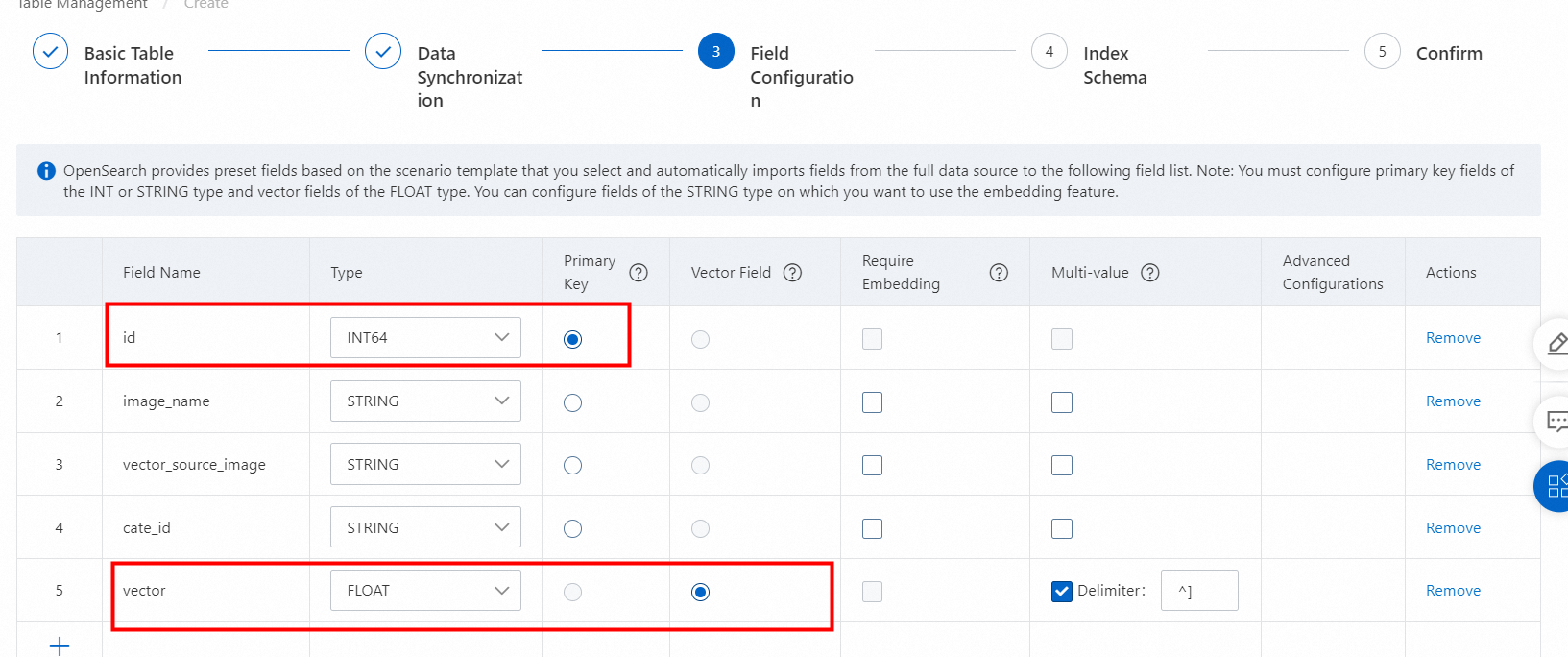
Task: Click the Vector Field help icon
Action: (792, 273)
